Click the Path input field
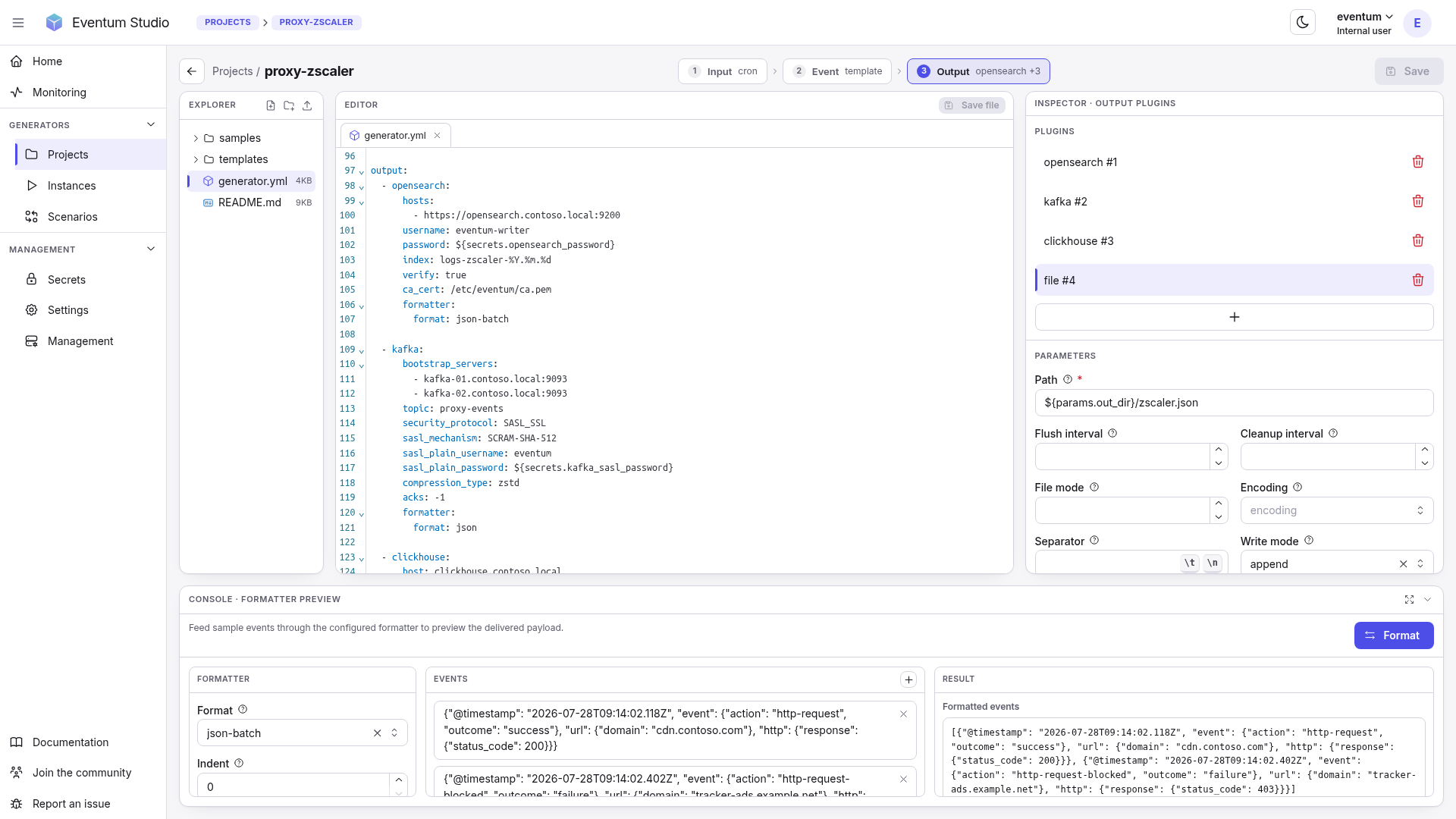This screenshot has width=1456, height=819. pyautogui.click(x=1234, y=403)
